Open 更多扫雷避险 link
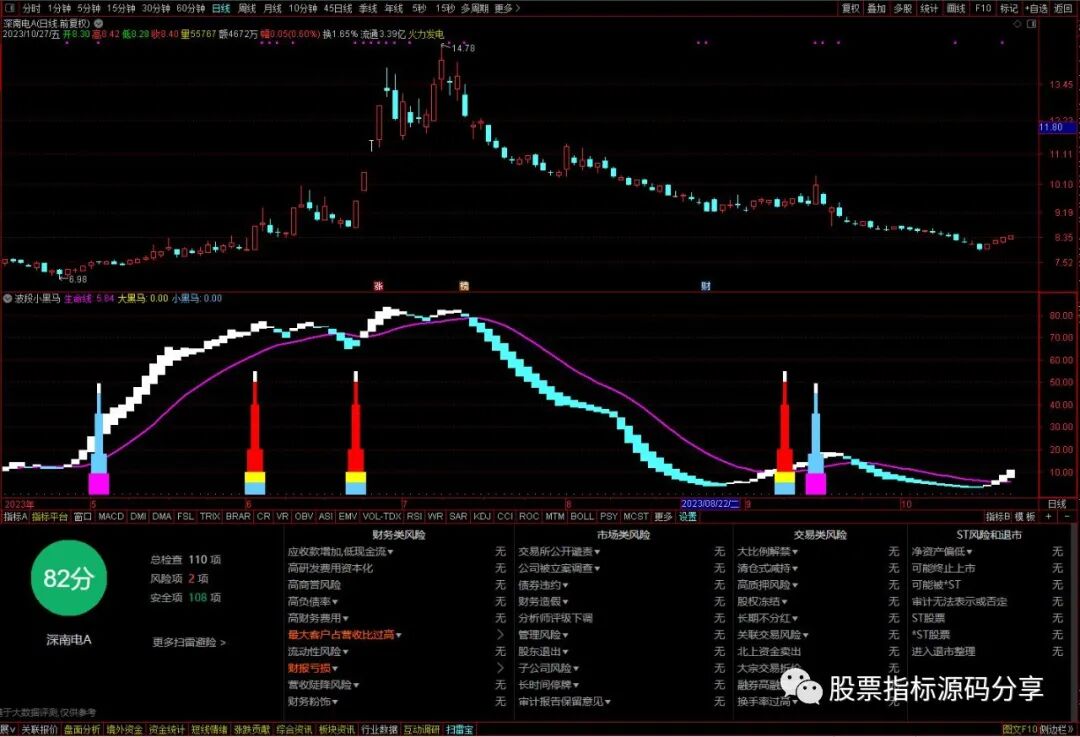Screen dimensions: 1080x737 click(x=189, y=642)
